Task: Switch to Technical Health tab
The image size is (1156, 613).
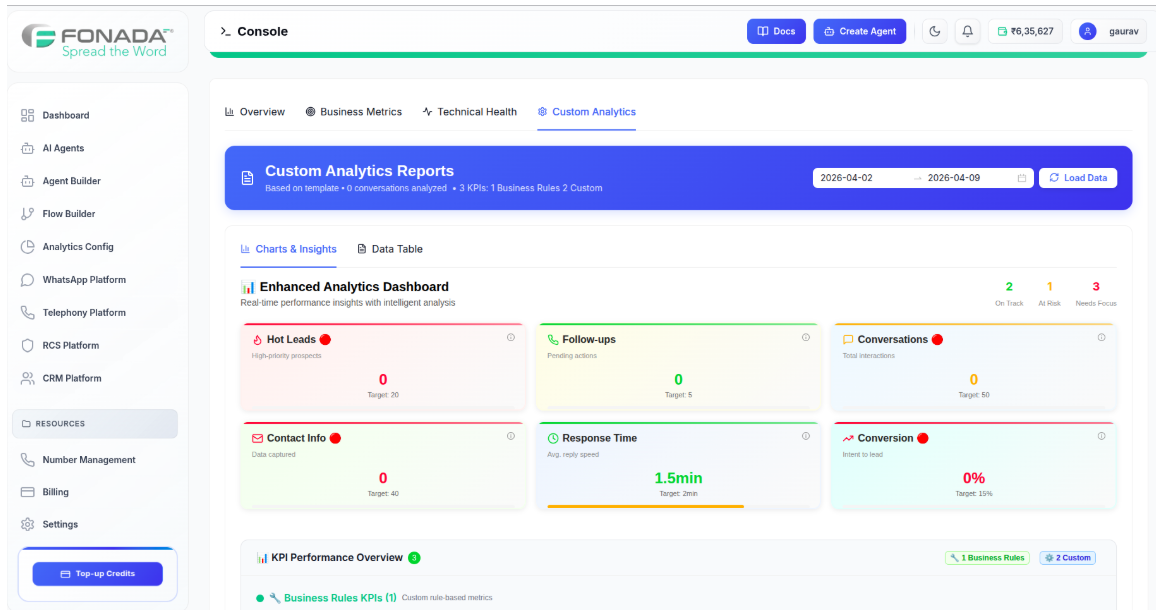Action: click(470, 112)
